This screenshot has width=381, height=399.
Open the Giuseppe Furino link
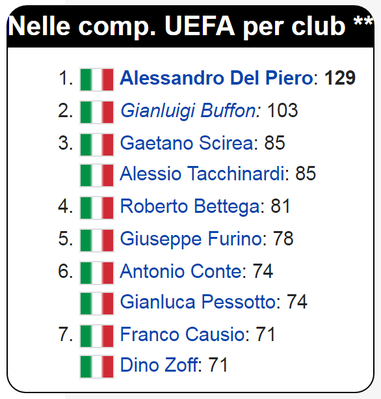tap(191, 239)
